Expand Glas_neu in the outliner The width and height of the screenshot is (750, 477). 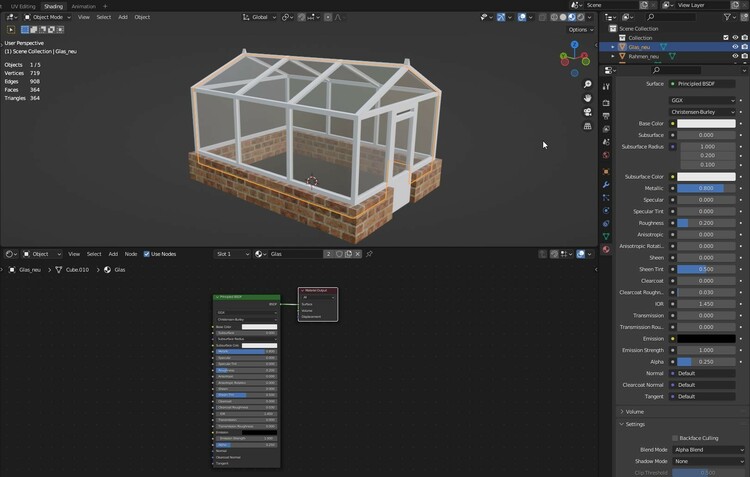click(613, 47)
